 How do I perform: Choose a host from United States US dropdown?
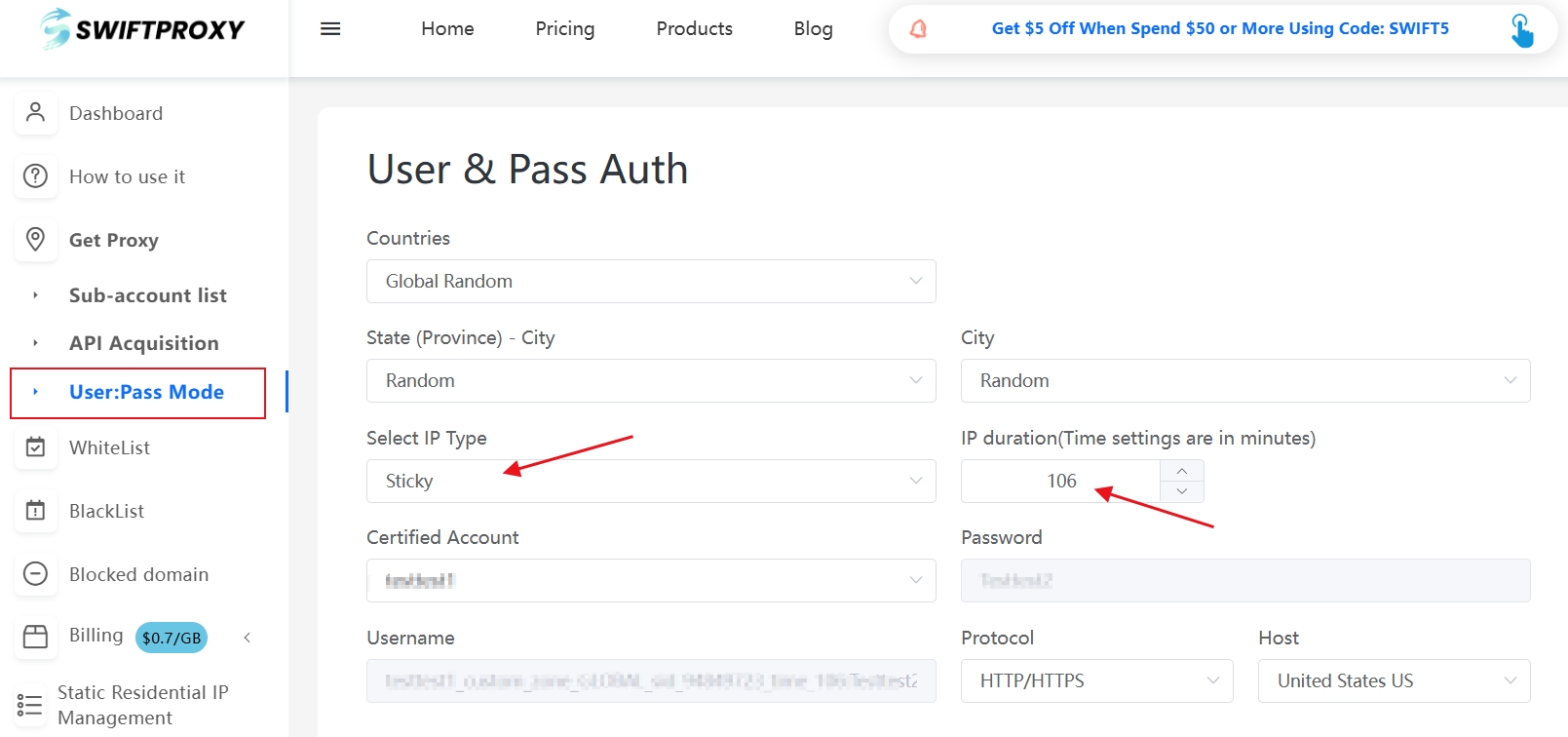1394,681
